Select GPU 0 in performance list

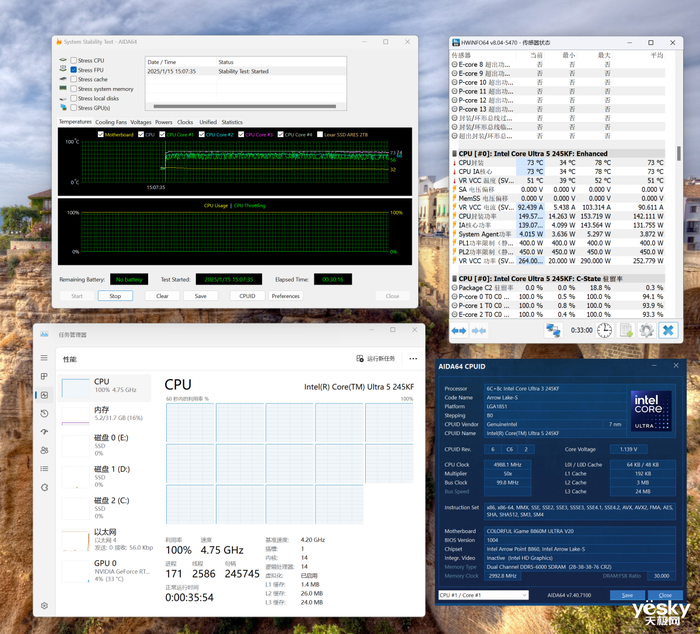105,571
